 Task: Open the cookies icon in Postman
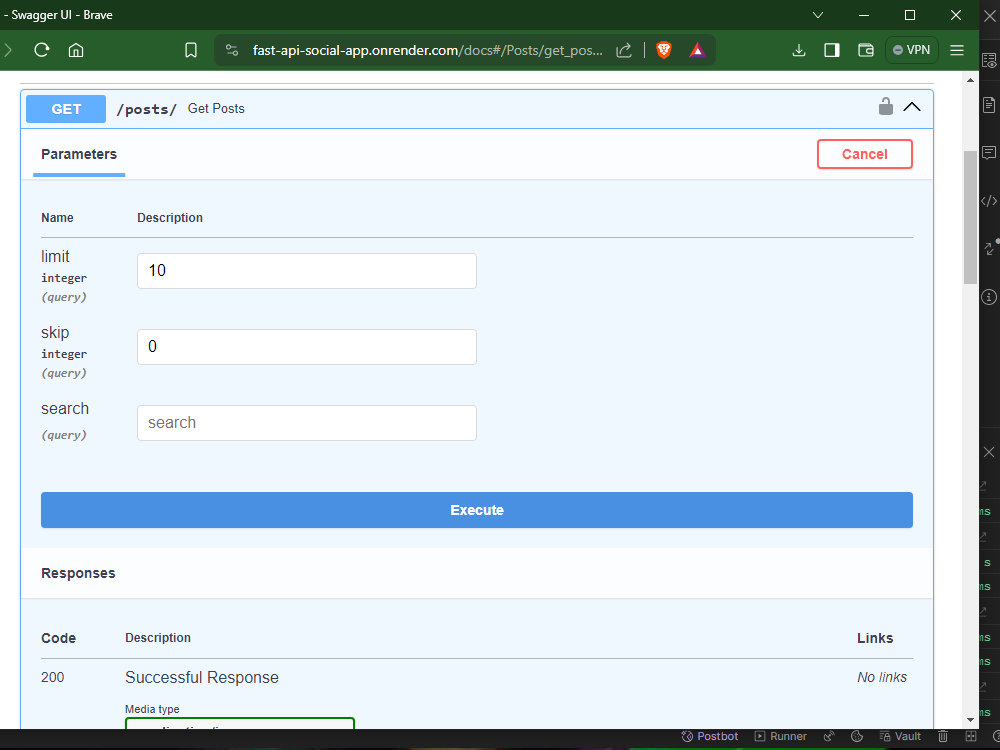coord(857,736)
